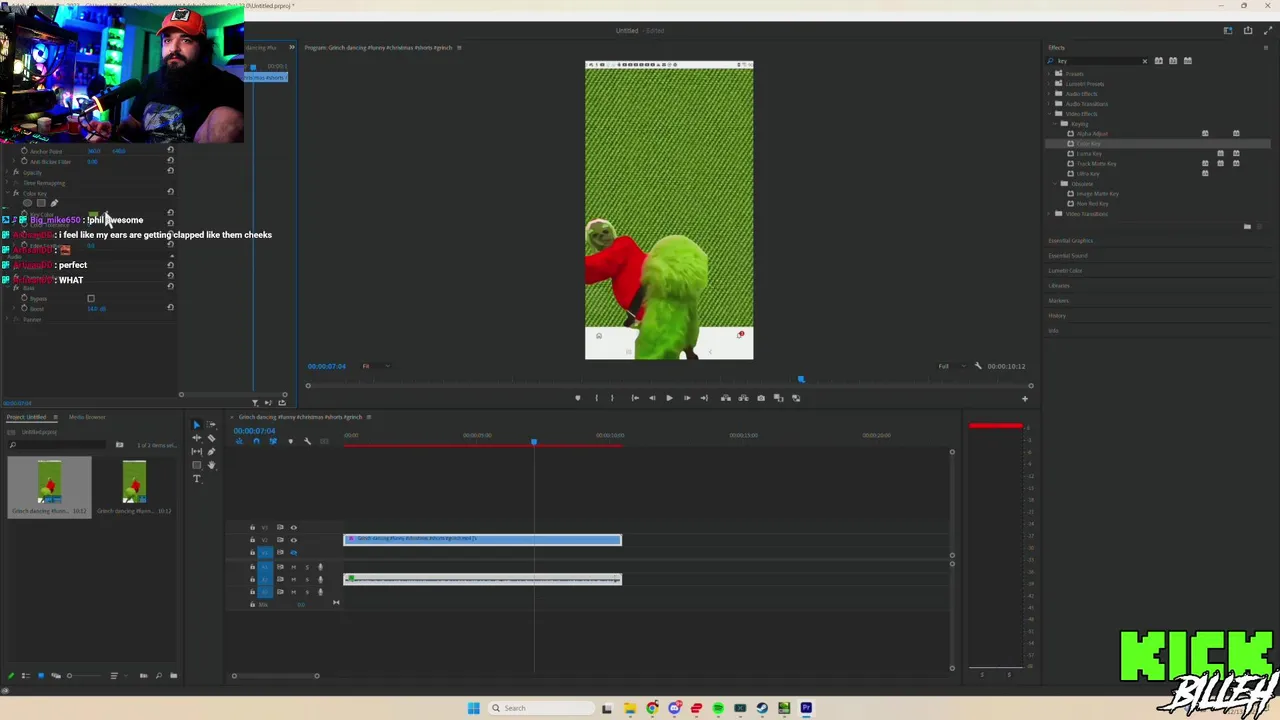
Task: Select the Slip tool
Action: click(x=197, y=452)
